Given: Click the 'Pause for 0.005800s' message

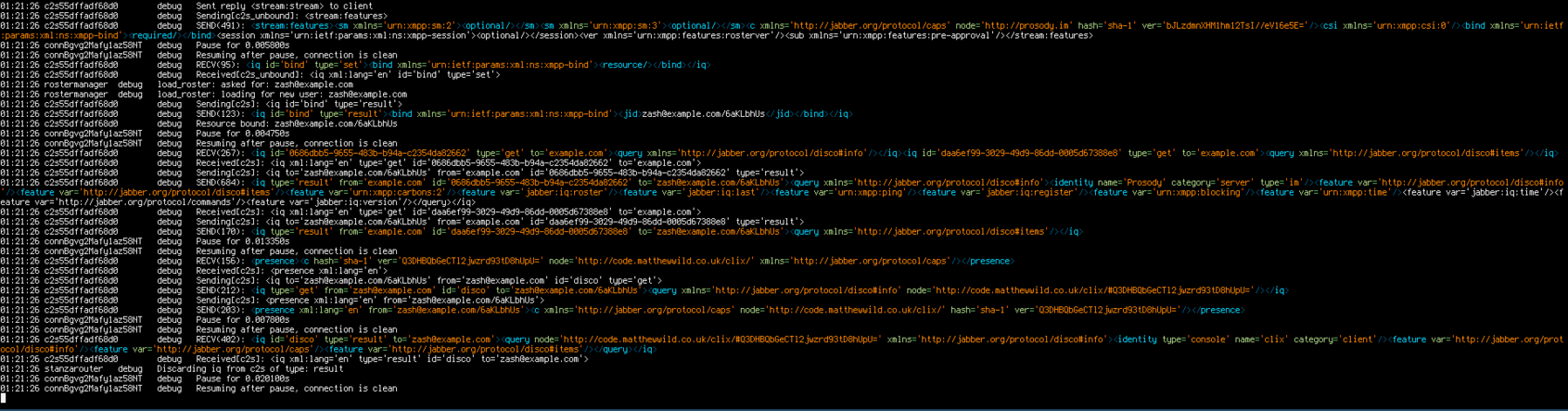Looking at the screenshot, I should point(243,45).
